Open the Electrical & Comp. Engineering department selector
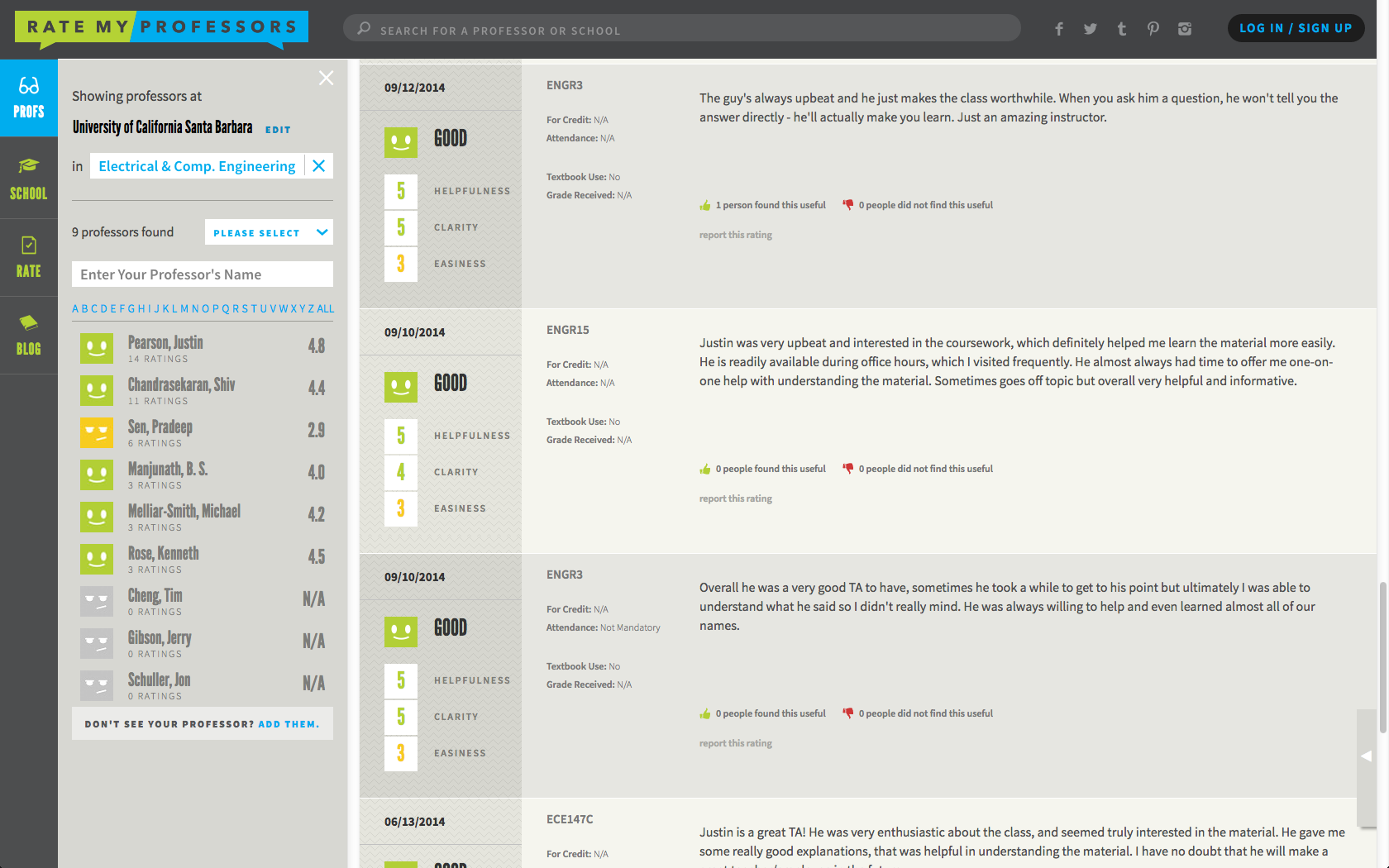 [197, 166]
